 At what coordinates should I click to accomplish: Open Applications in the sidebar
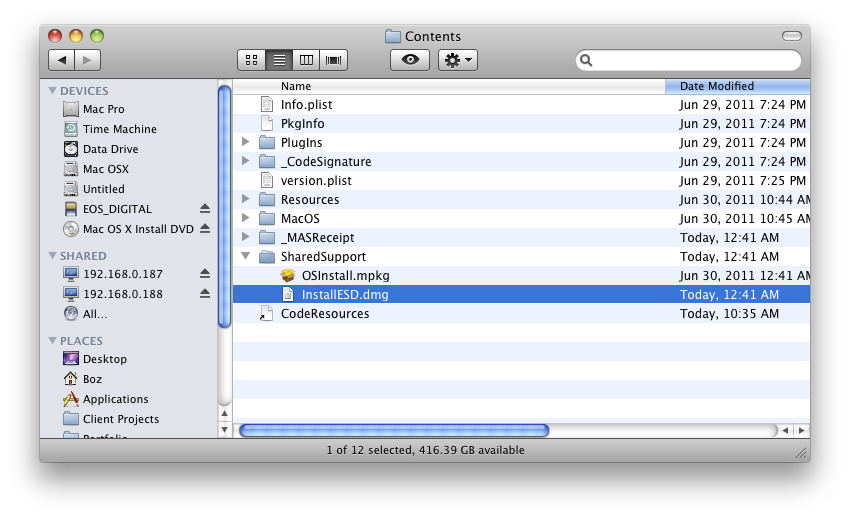[x=115, y=399]
